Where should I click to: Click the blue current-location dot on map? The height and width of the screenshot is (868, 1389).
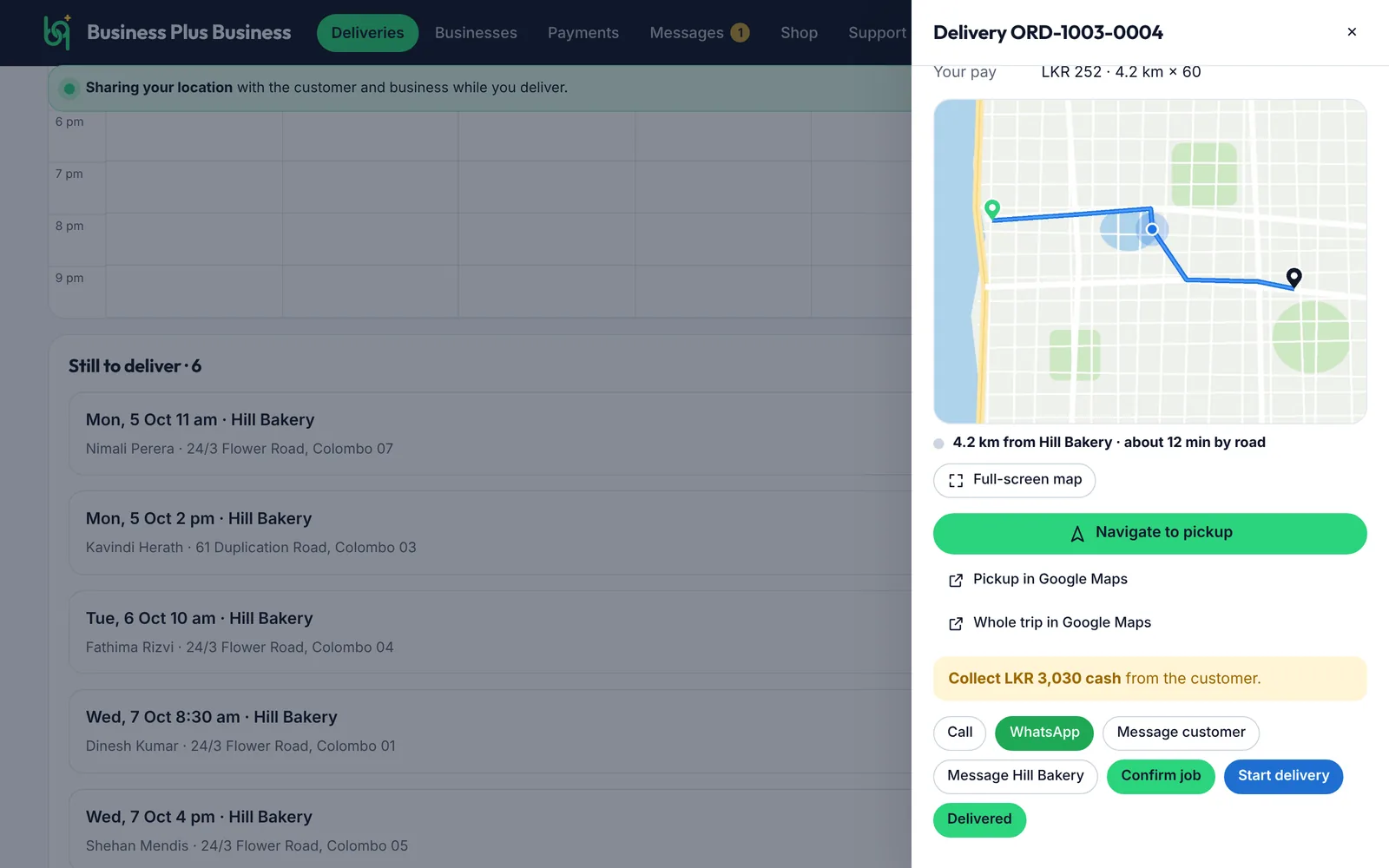click(1152, 229)
